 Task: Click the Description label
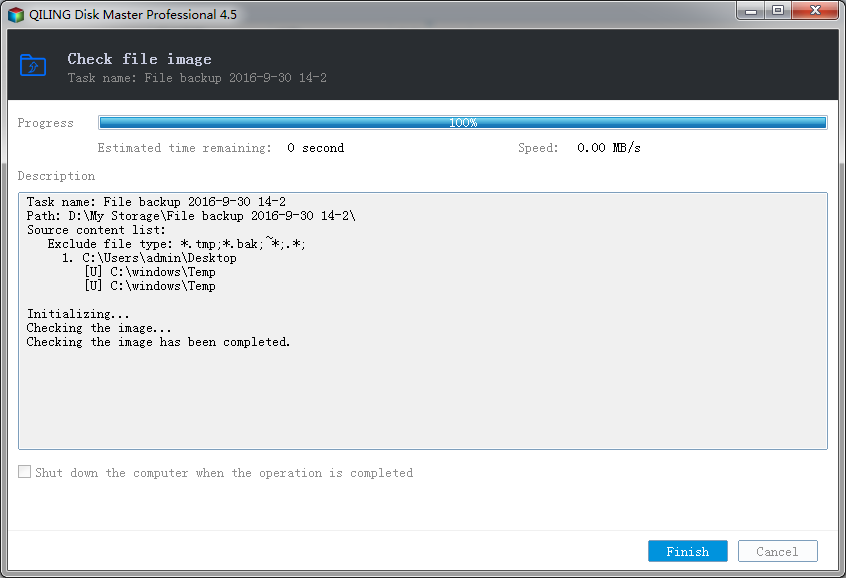point(56,176)
